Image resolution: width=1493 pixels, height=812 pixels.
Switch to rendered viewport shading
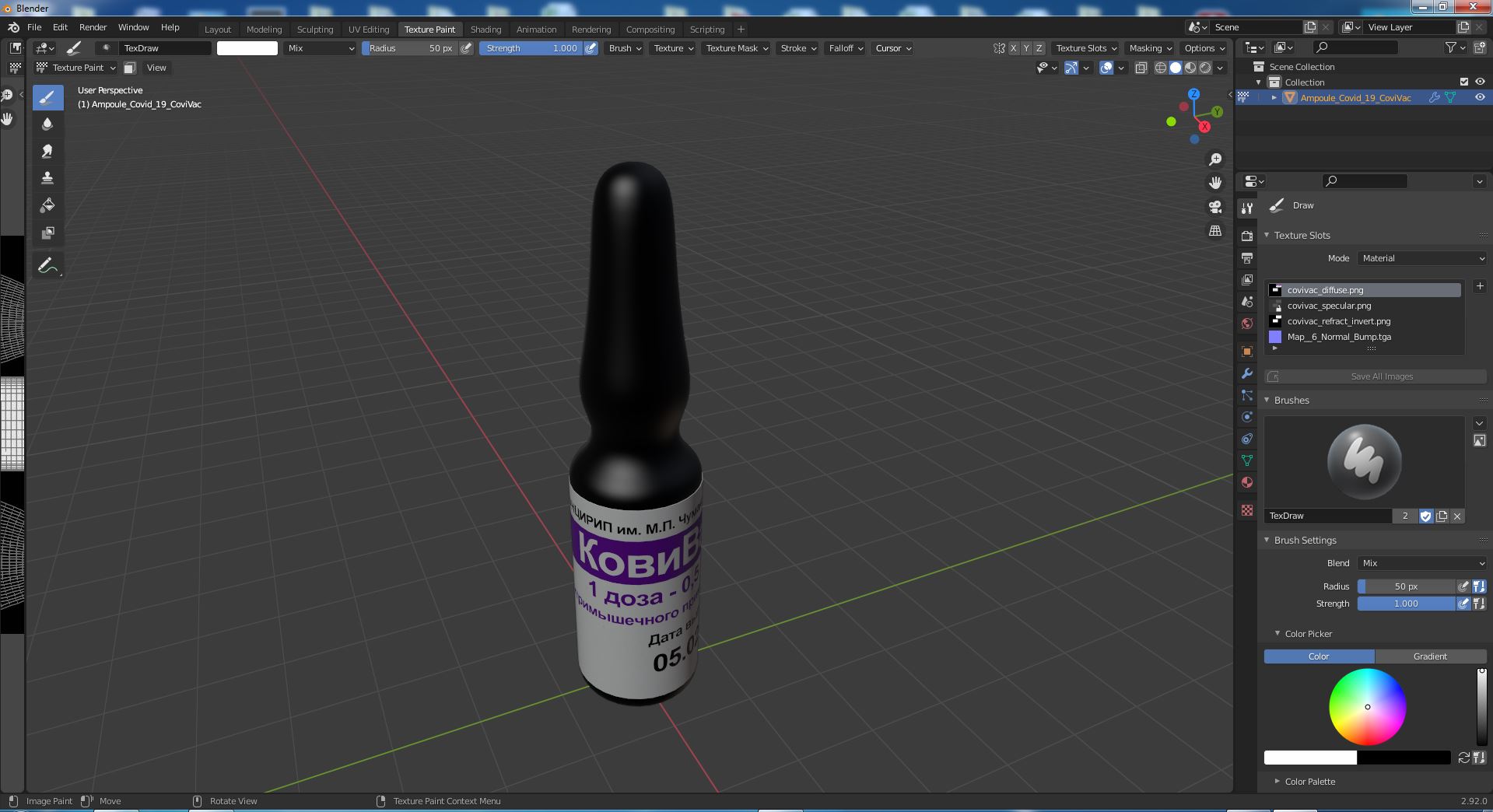tap(1205, 68)
